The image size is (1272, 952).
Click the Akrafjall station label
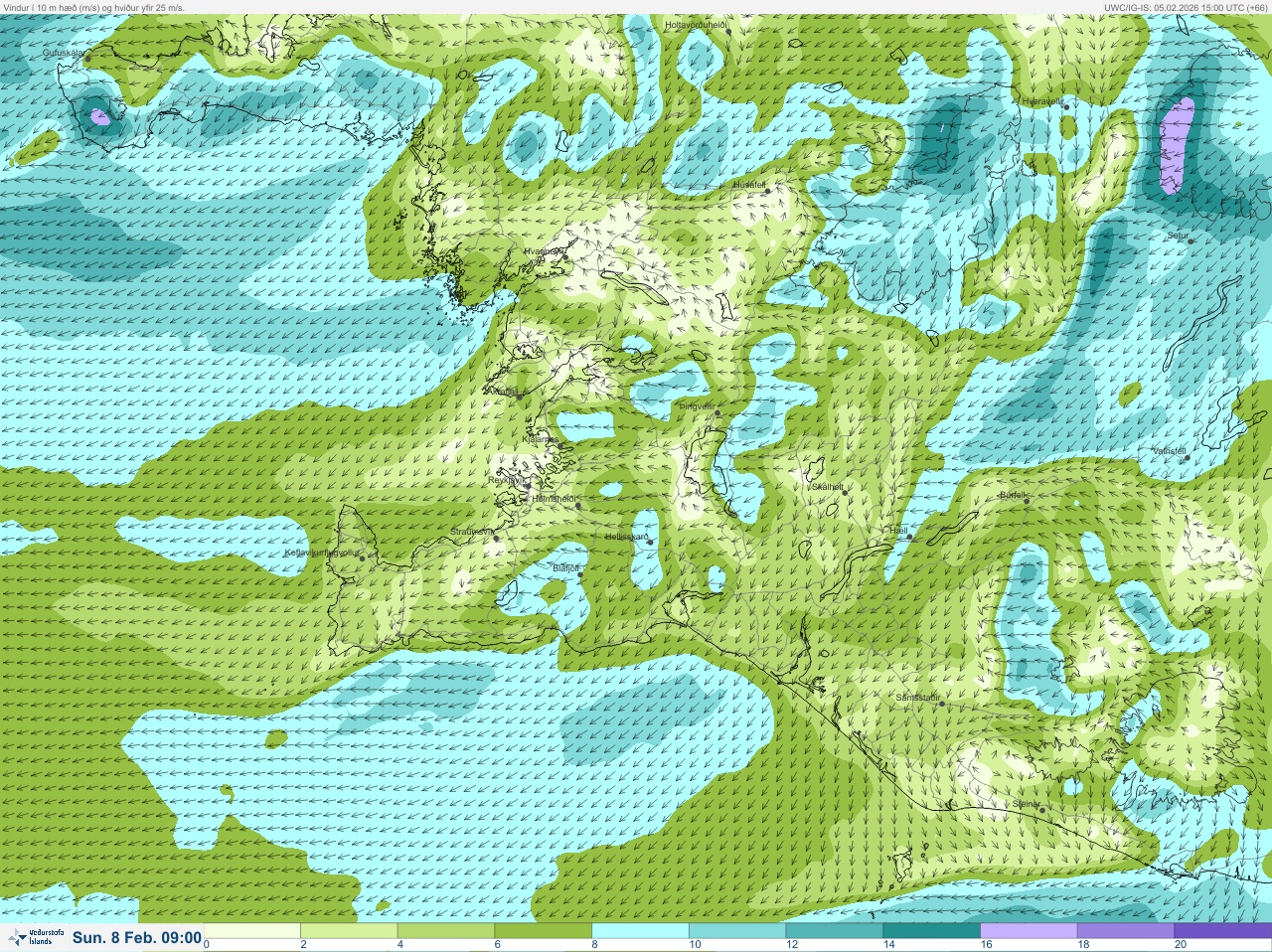pyautogui.click(x=505, y=392)
